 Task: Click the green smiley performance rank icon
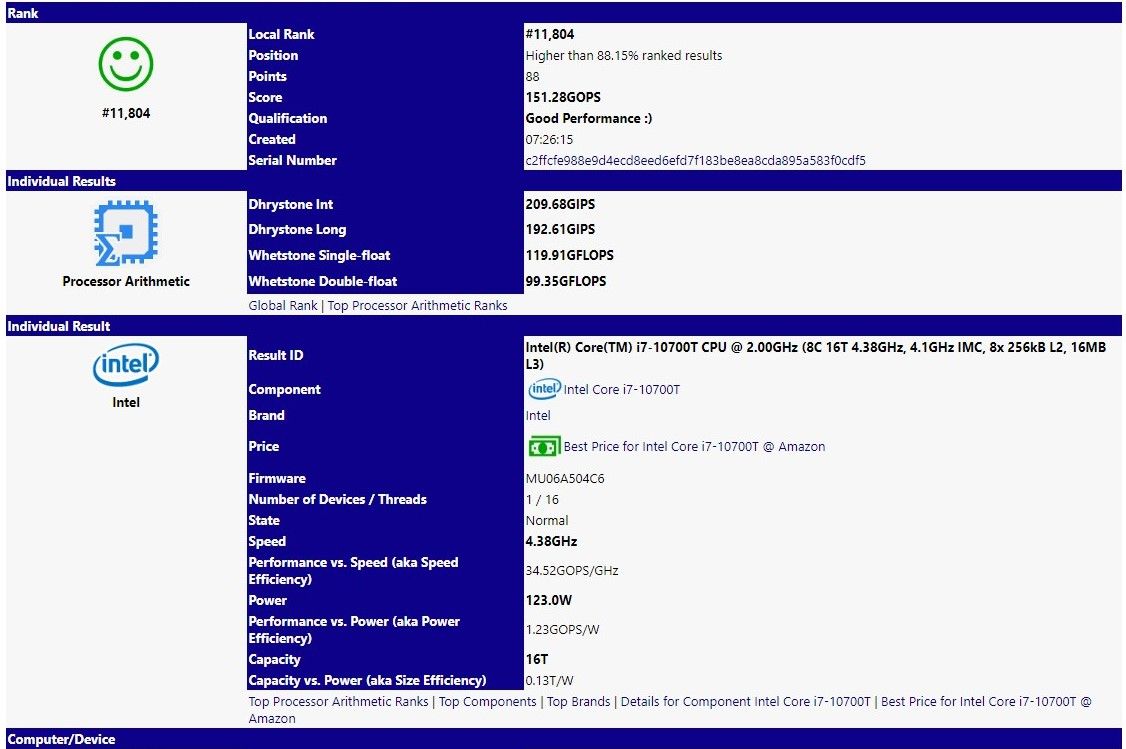point(126,63)
